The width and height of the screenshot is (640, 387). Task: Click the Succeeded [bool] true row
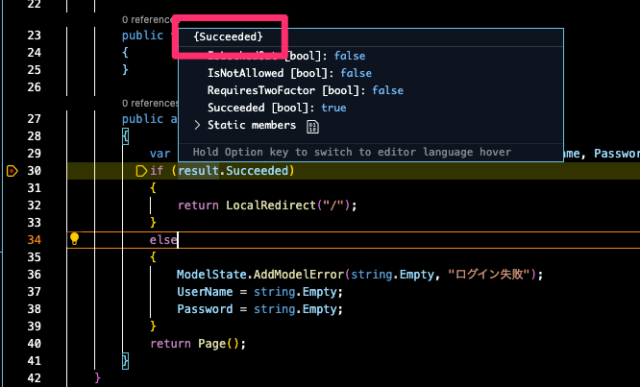pyautogui.click(x=277, y=108)
